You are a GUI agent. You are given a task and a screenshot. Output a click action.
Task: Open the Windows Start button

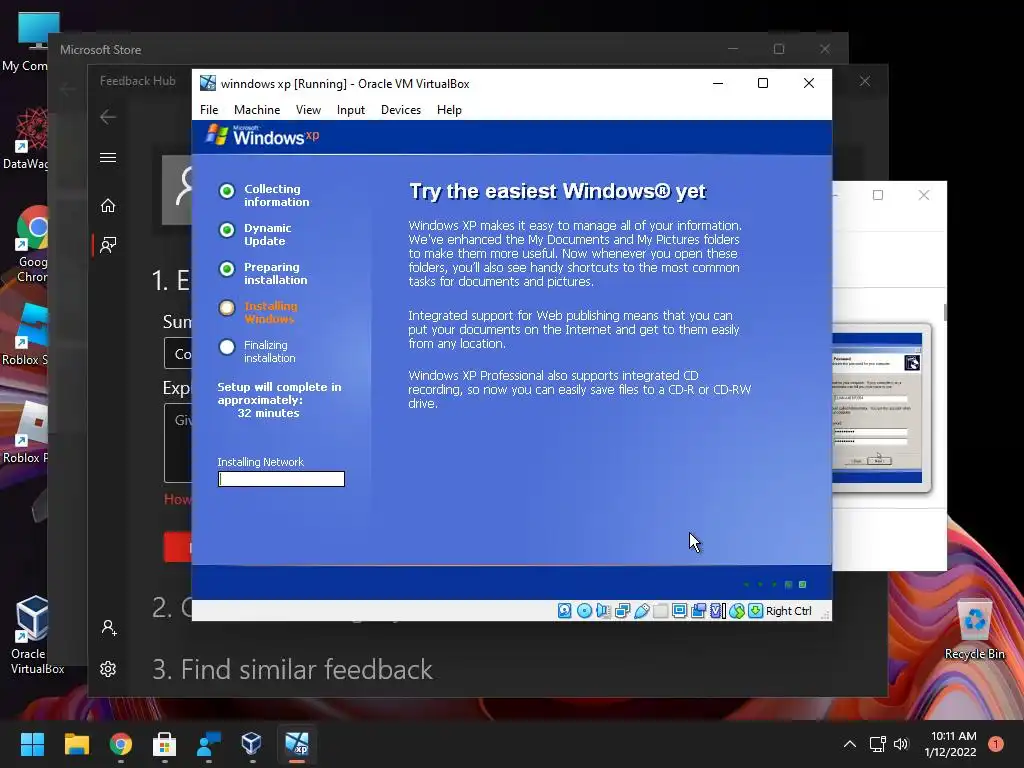(32, 744)
